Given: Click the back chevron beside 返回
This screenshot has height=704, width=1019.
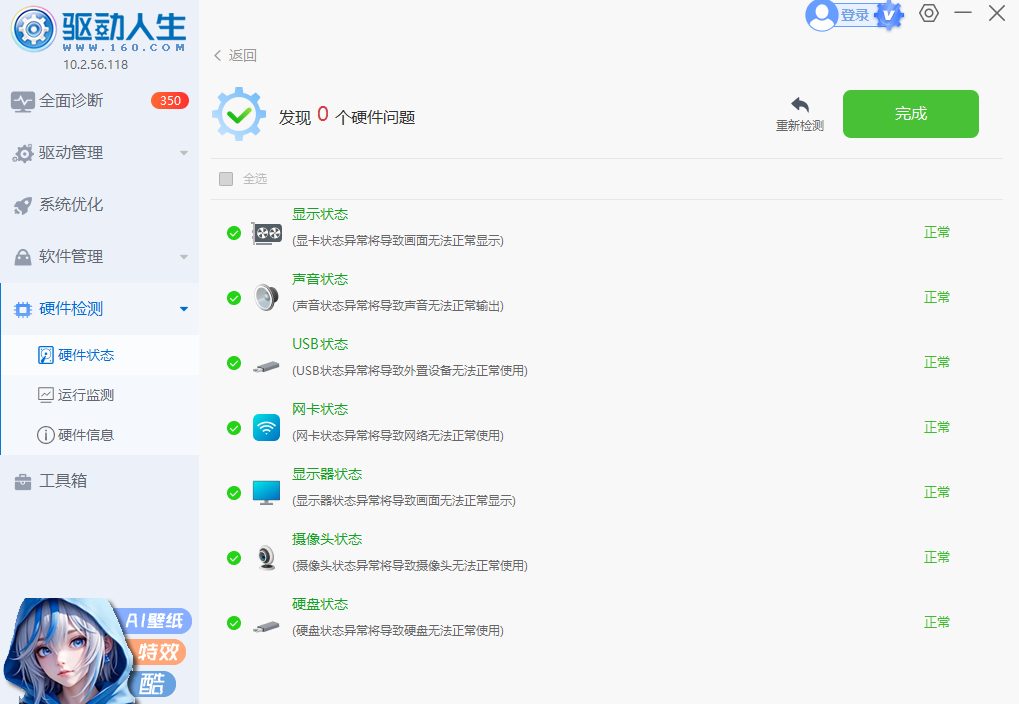Looking at the screenshot, I should pyautogui.click(x=218, y=55).
